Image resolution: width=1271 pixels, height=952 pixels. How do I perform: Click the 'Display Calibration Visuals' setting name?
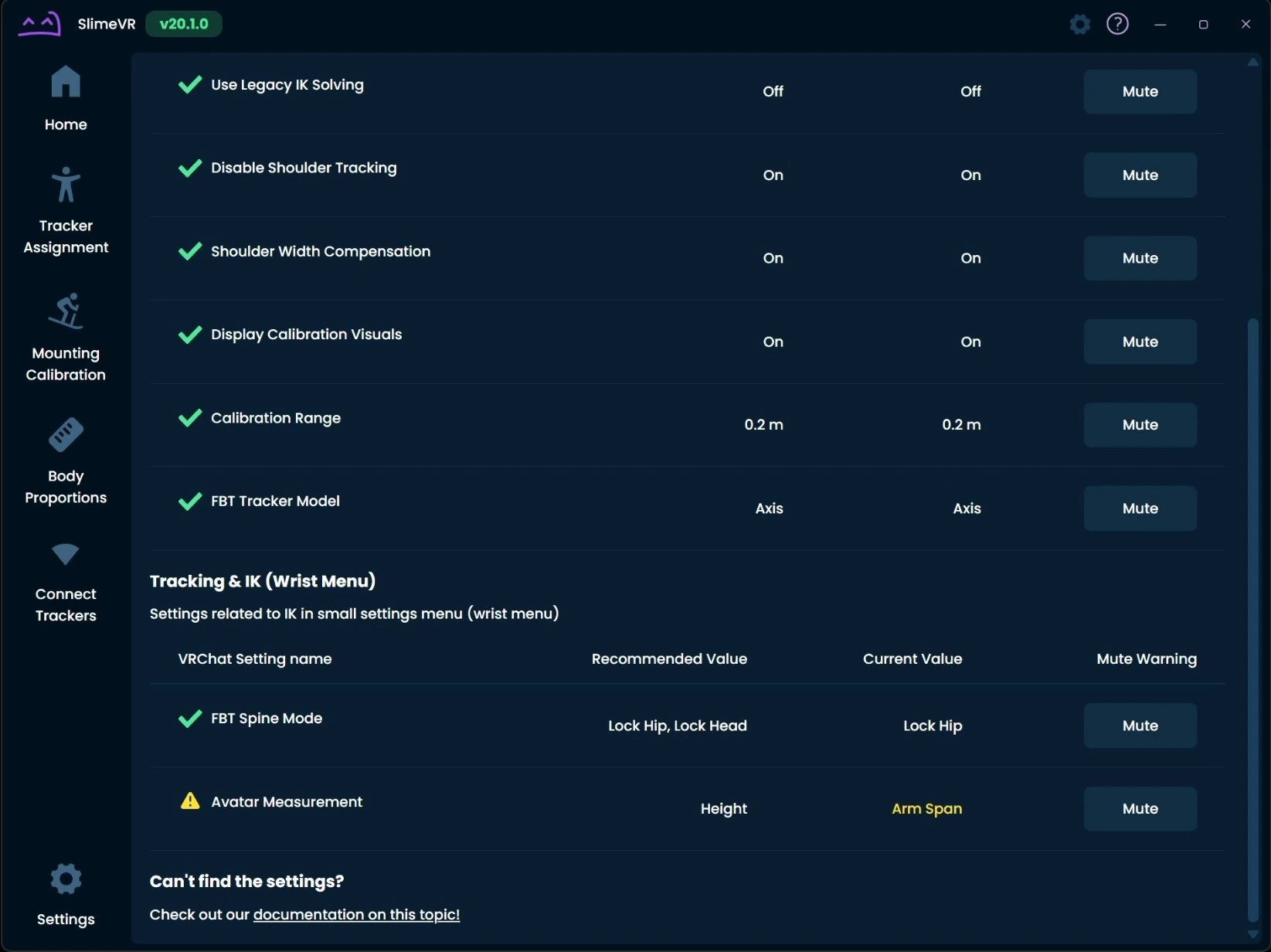[x=307, y=335]
